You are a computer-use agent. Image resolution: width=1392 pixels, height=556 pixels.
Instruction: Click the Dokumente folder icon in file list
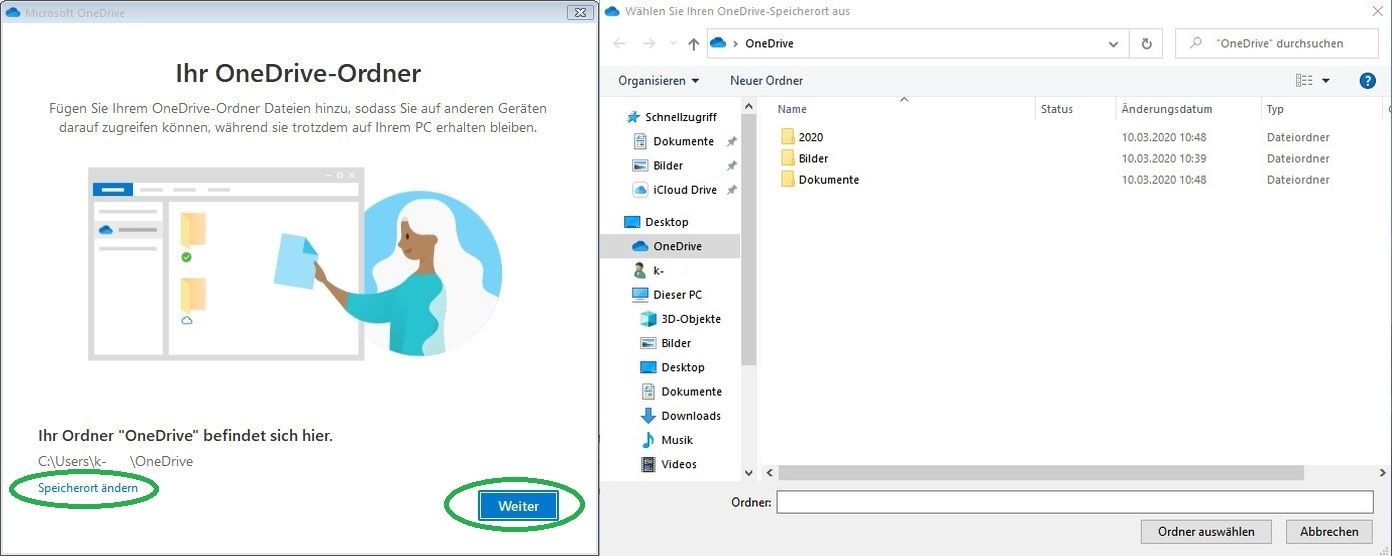click(x=788, y=180)
